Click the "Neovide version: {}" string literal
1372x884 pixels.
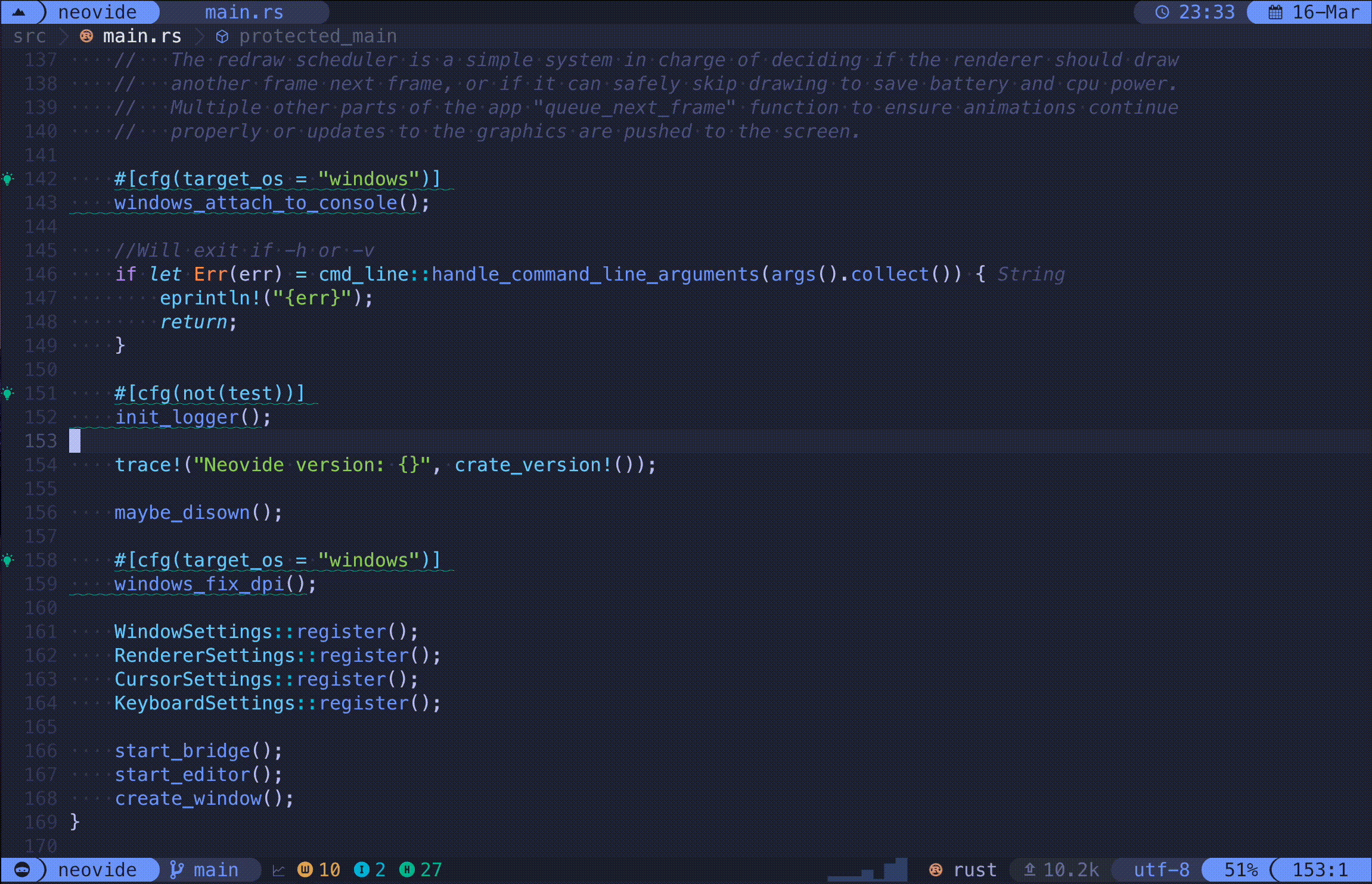click(312, 465)
